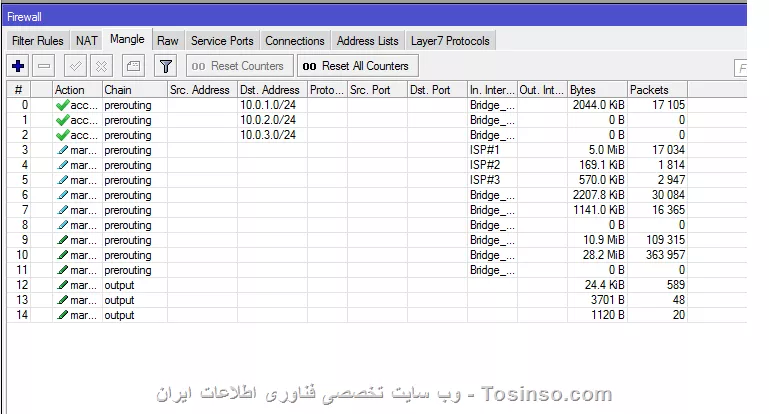Switch to Service Ports tab
Screen dimensions: 769x414
[222, 41]
